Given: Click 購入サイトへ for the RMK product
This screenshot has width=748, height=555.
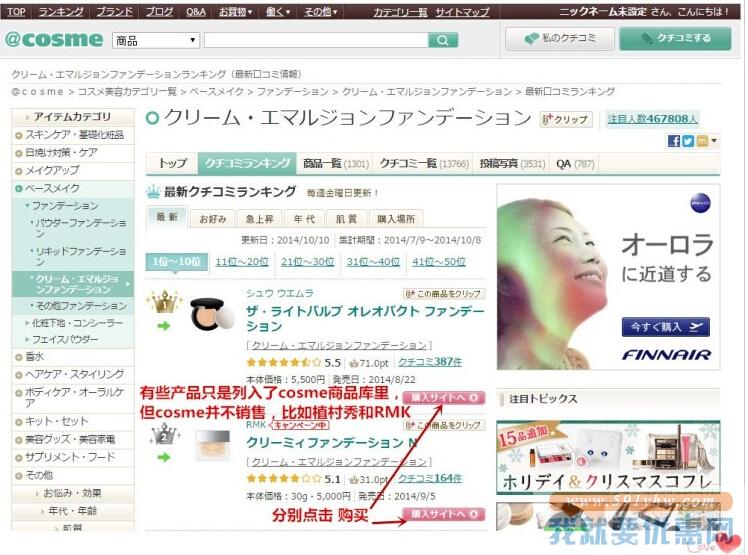Looking at the screenshot, I should tap(444, 514).
